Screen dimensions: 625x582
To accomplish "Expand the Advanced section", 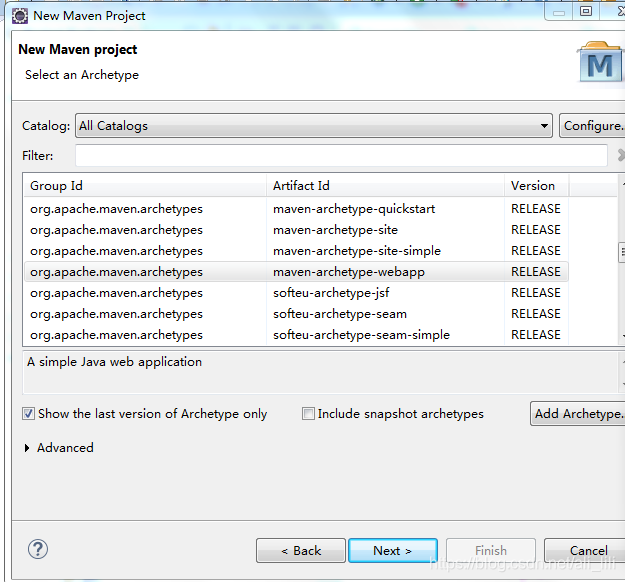I will (x=27, y=448).
